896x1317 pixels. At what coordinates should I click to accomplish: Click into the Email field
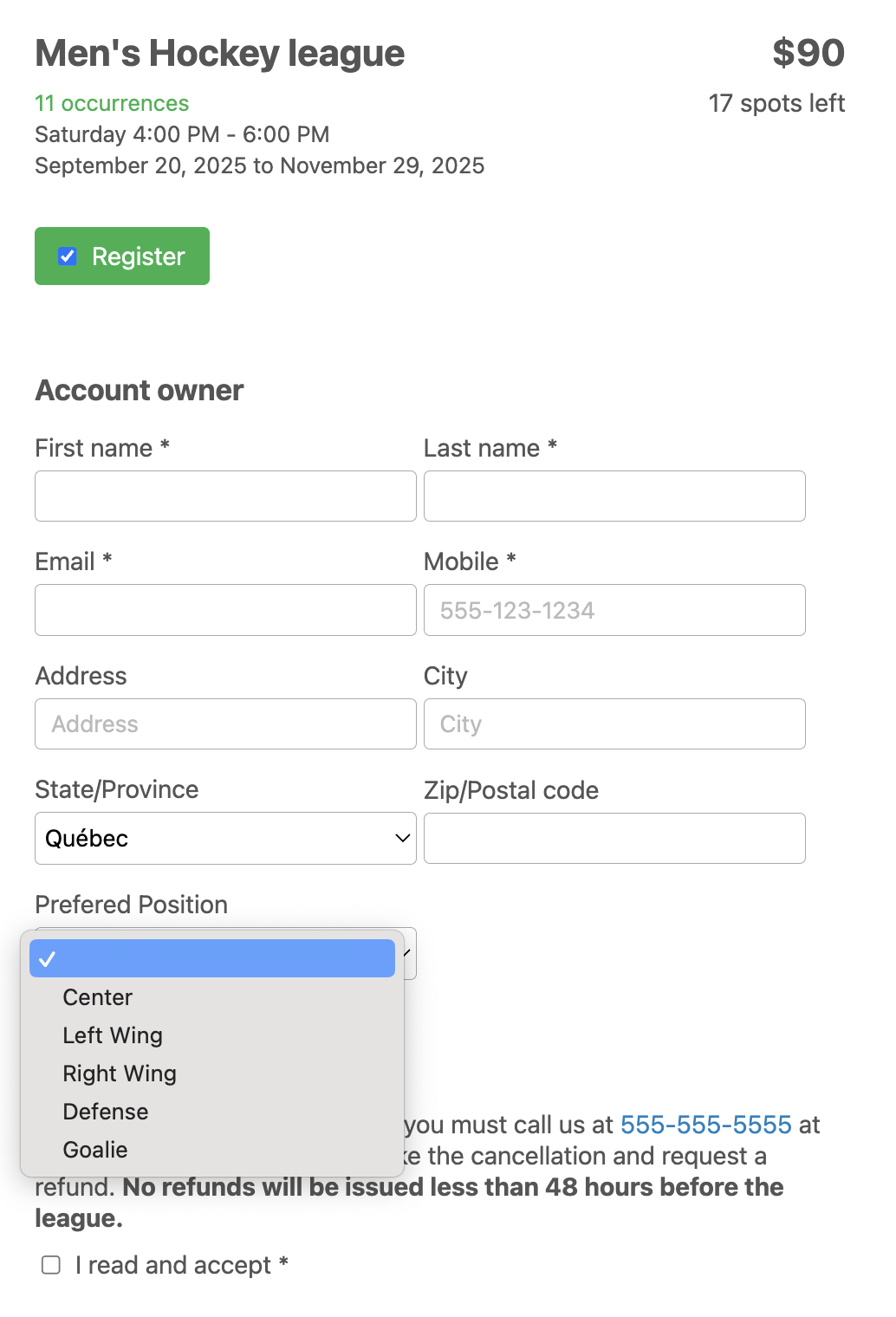pos(225,610)
